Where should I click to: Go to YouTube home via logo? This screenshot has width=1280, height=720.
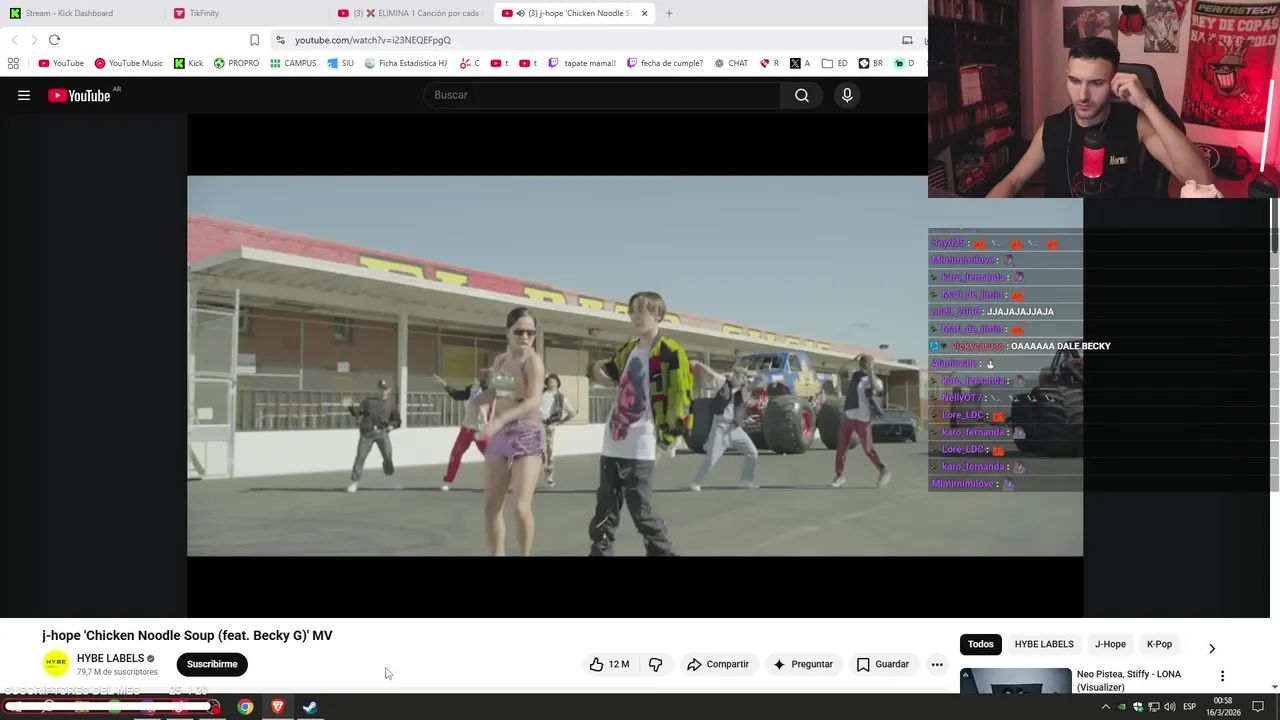tap(79, 95)
